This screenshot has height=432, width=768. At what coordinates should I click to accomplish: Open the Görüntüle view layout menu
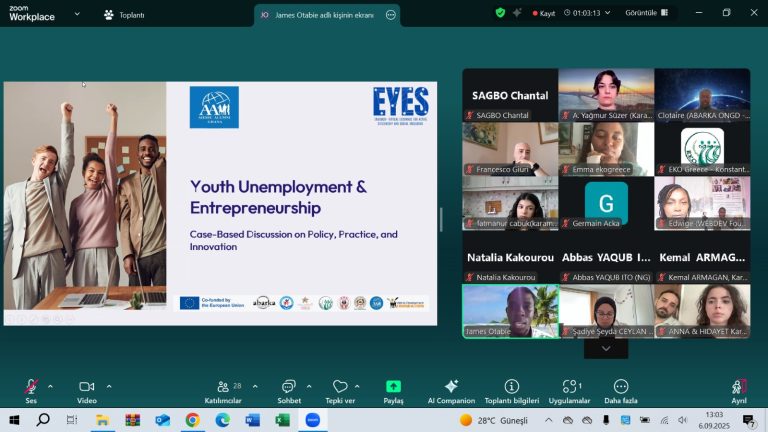click(647, 13)
